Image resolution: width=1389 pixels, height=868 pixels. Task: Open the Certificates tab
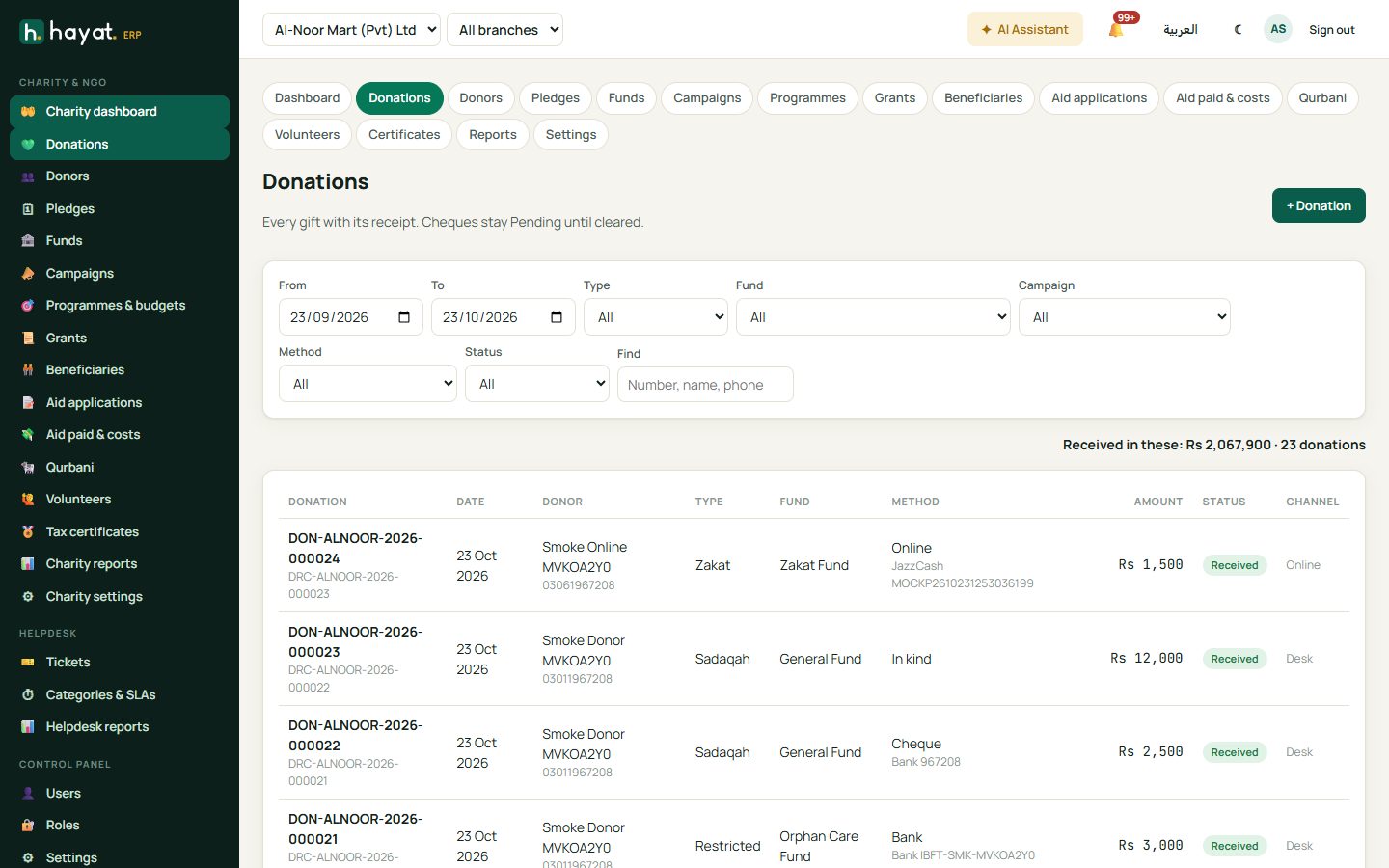(404, 135)
